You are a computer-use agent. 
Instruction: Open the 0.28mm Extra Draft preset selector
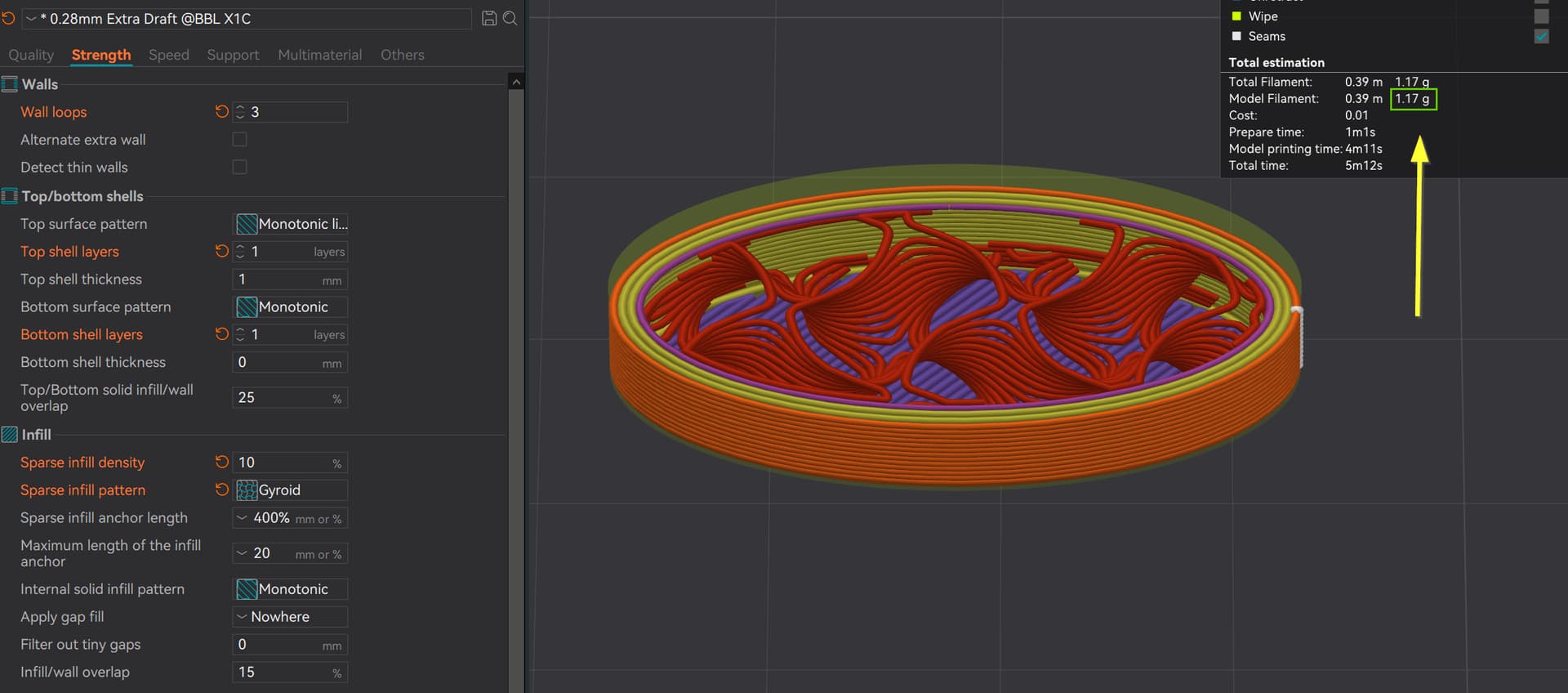click(x=247, y=18)
